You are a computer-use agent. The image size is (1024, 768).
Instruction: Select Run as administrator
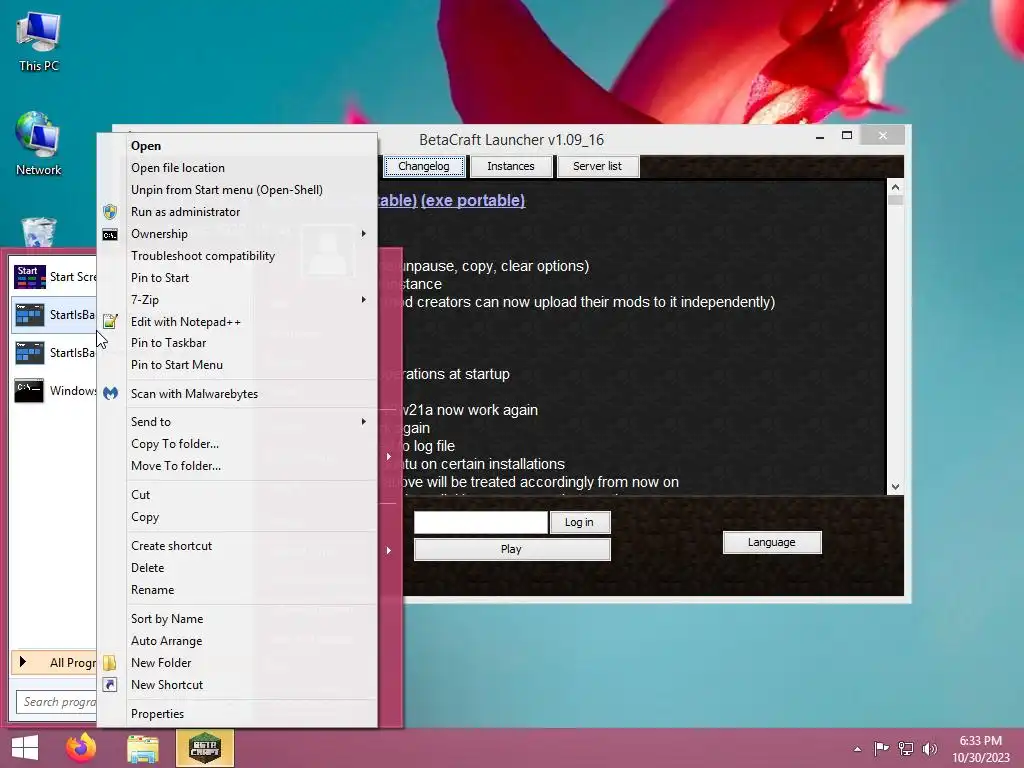point(238,212)
